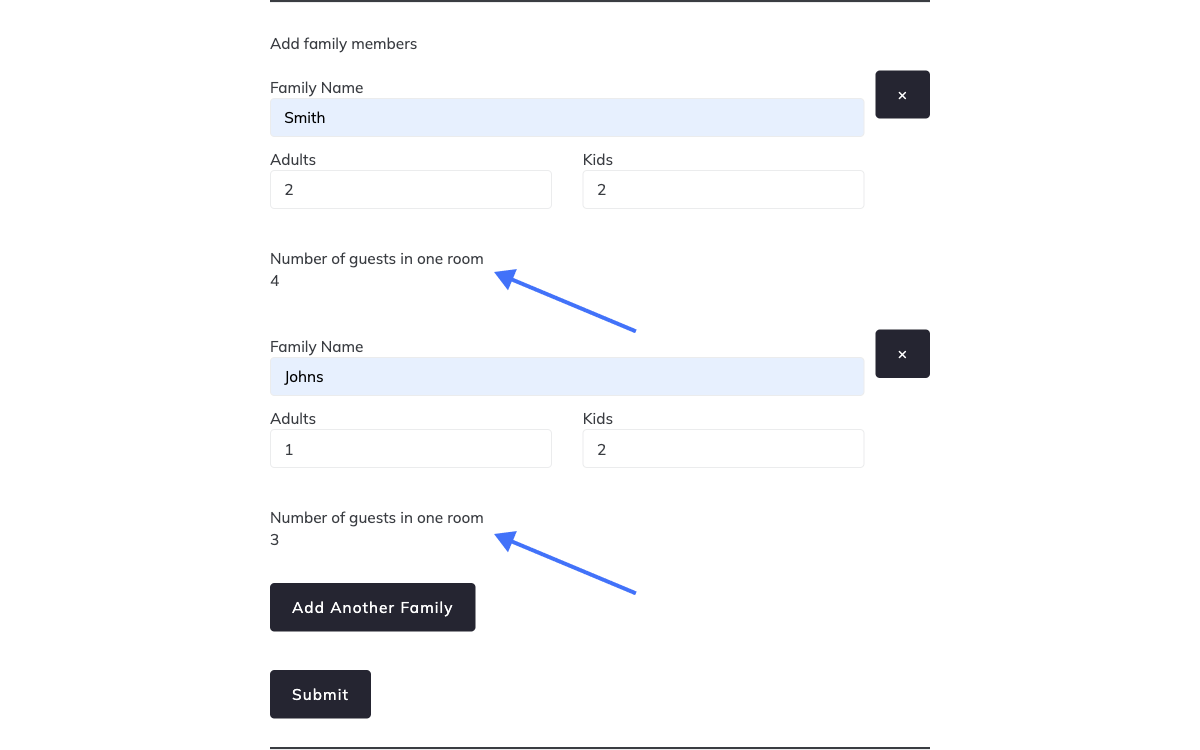Click the guest count 3 for Johns' room
The image size is (1200, 750).
tap(274, 540)
